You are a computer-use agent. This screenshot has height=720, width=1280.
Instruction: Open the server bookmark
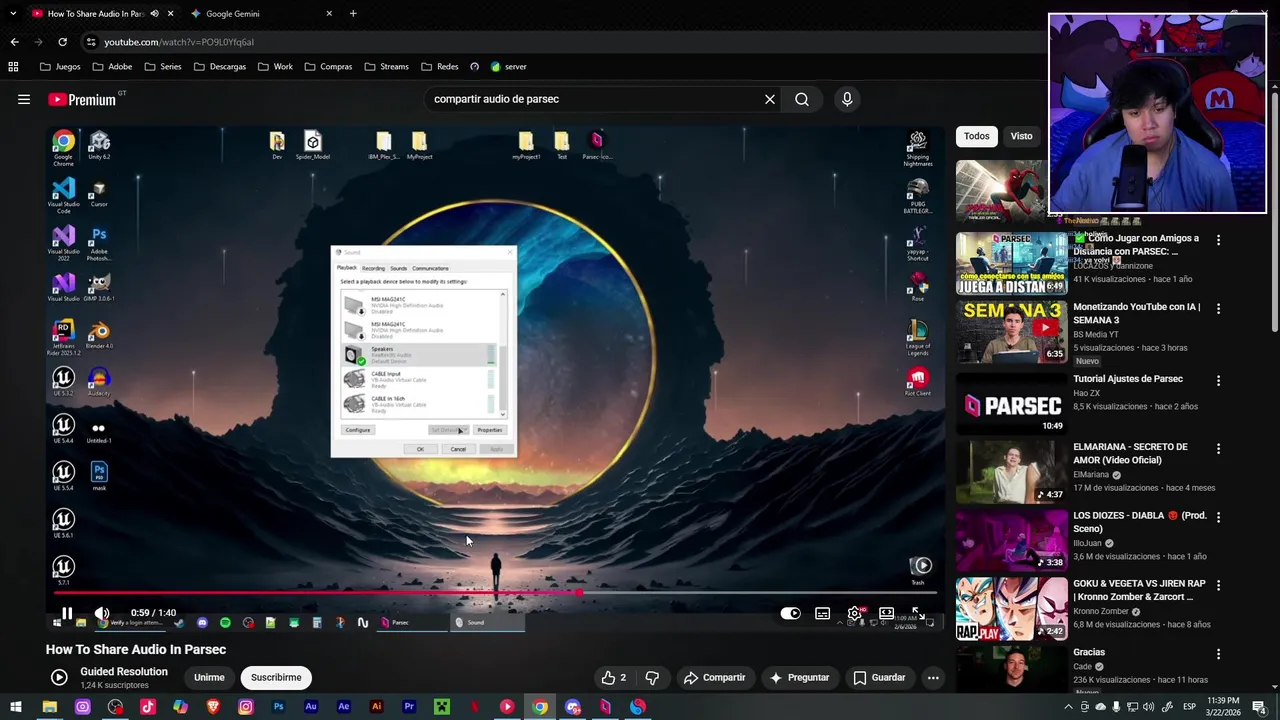click(508, 67)
